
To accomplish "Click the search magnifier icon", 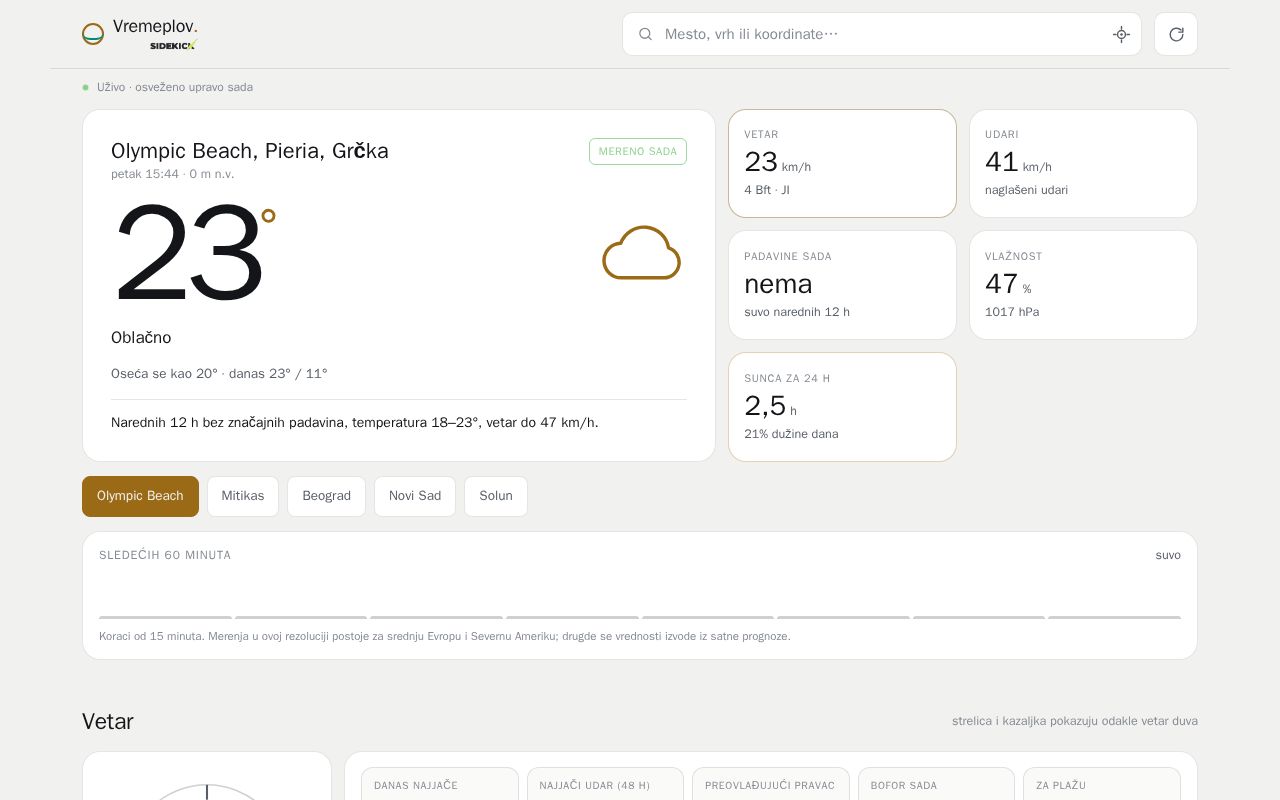I will [x=646, y=34].
